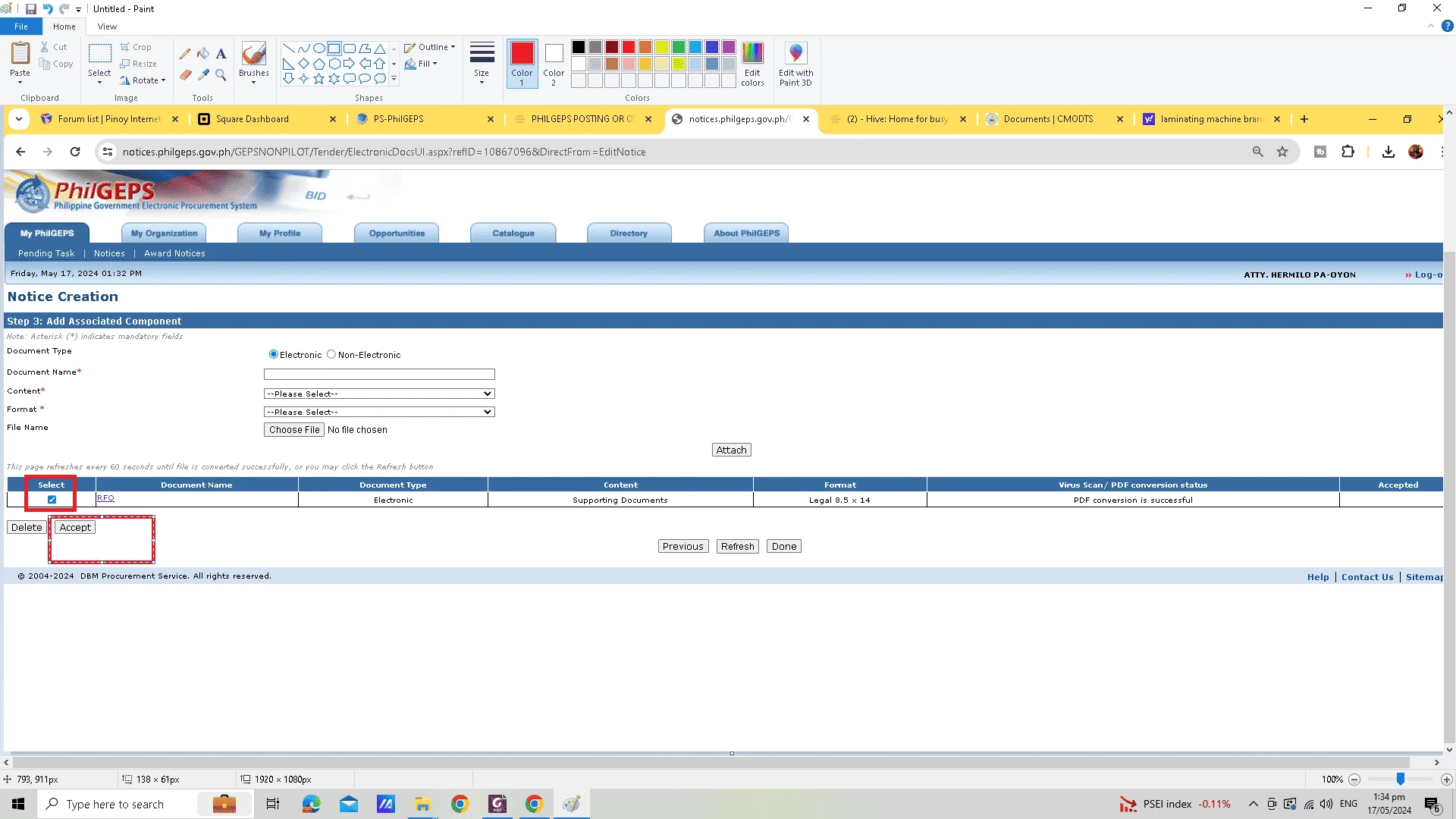Select the Color 1 red swatch

coord(522,64)
